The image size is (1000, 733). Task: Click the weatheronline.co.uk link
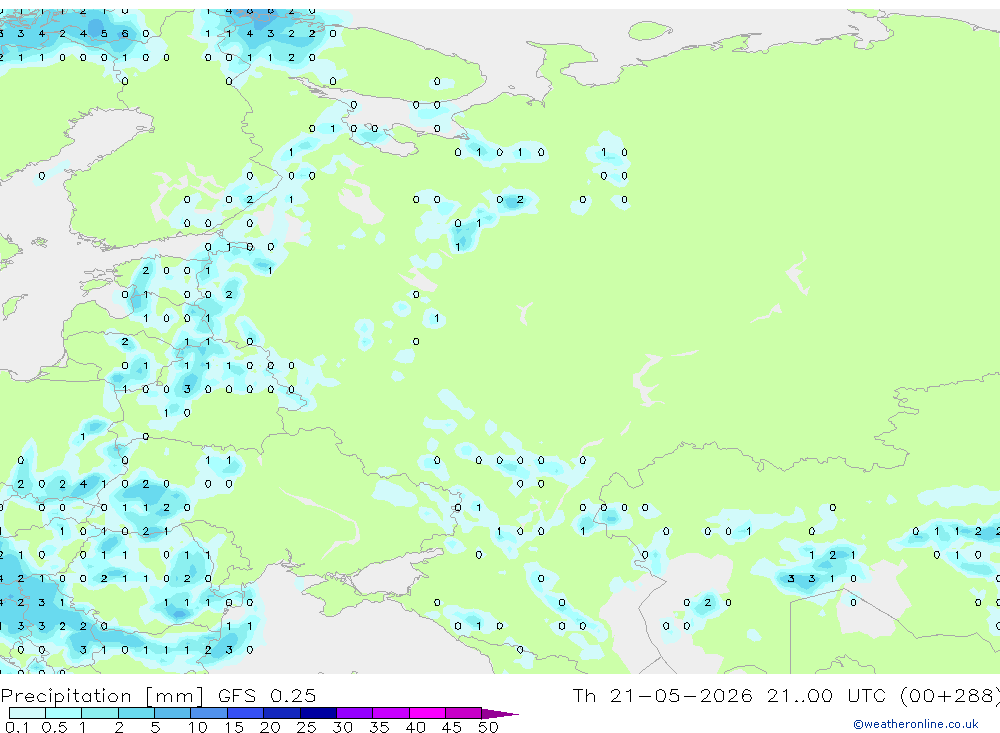[916, 724]
